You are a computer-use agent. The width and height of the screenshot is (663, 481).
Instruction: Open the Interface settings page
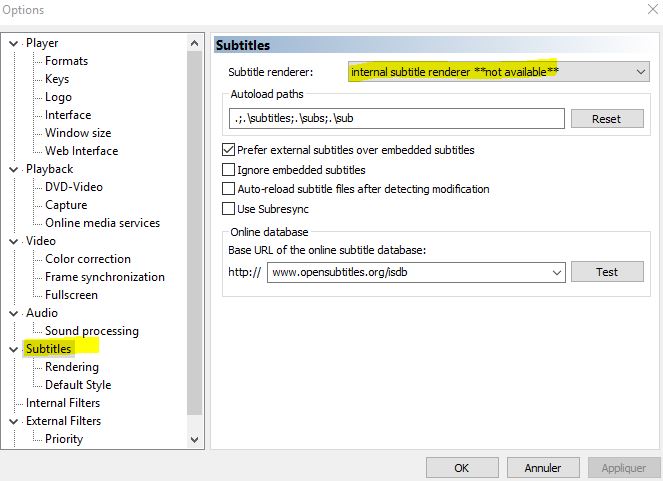click(68, 115)
